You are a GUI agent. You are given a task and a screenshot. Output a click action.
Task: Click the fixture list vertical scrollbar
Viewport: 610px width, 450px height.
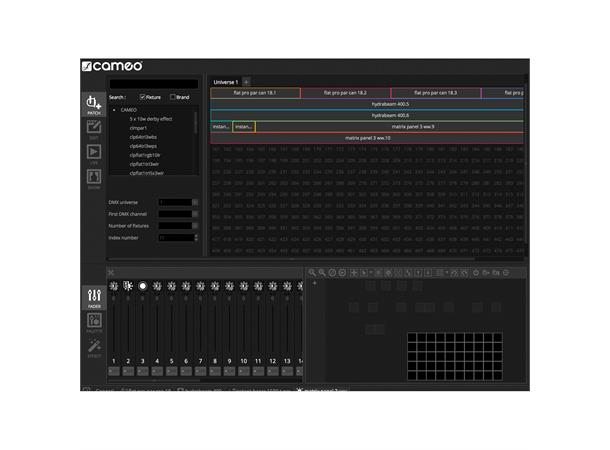[x=196, y=123]
